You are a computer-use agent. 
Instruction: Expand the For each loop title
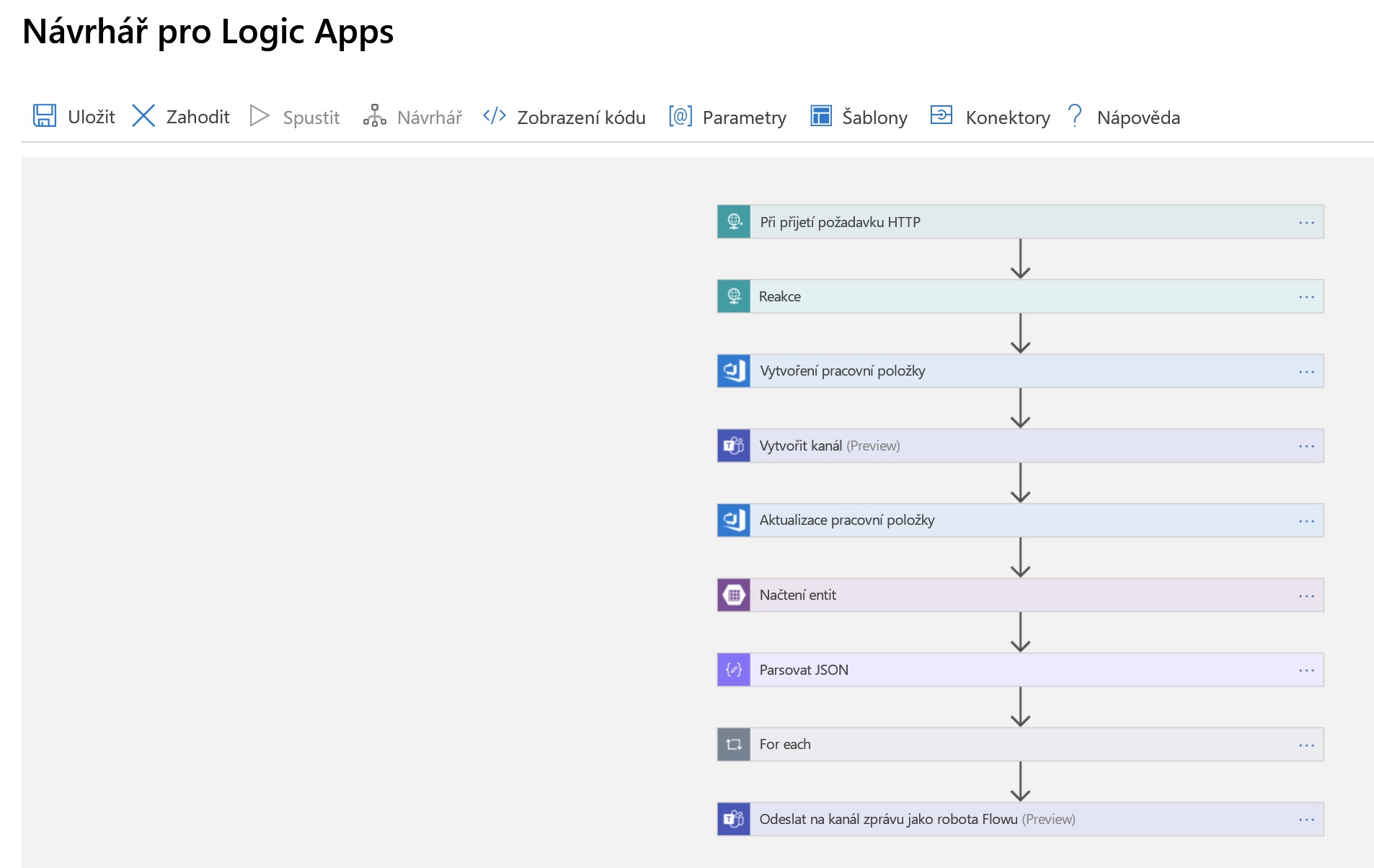pos(784,744)
